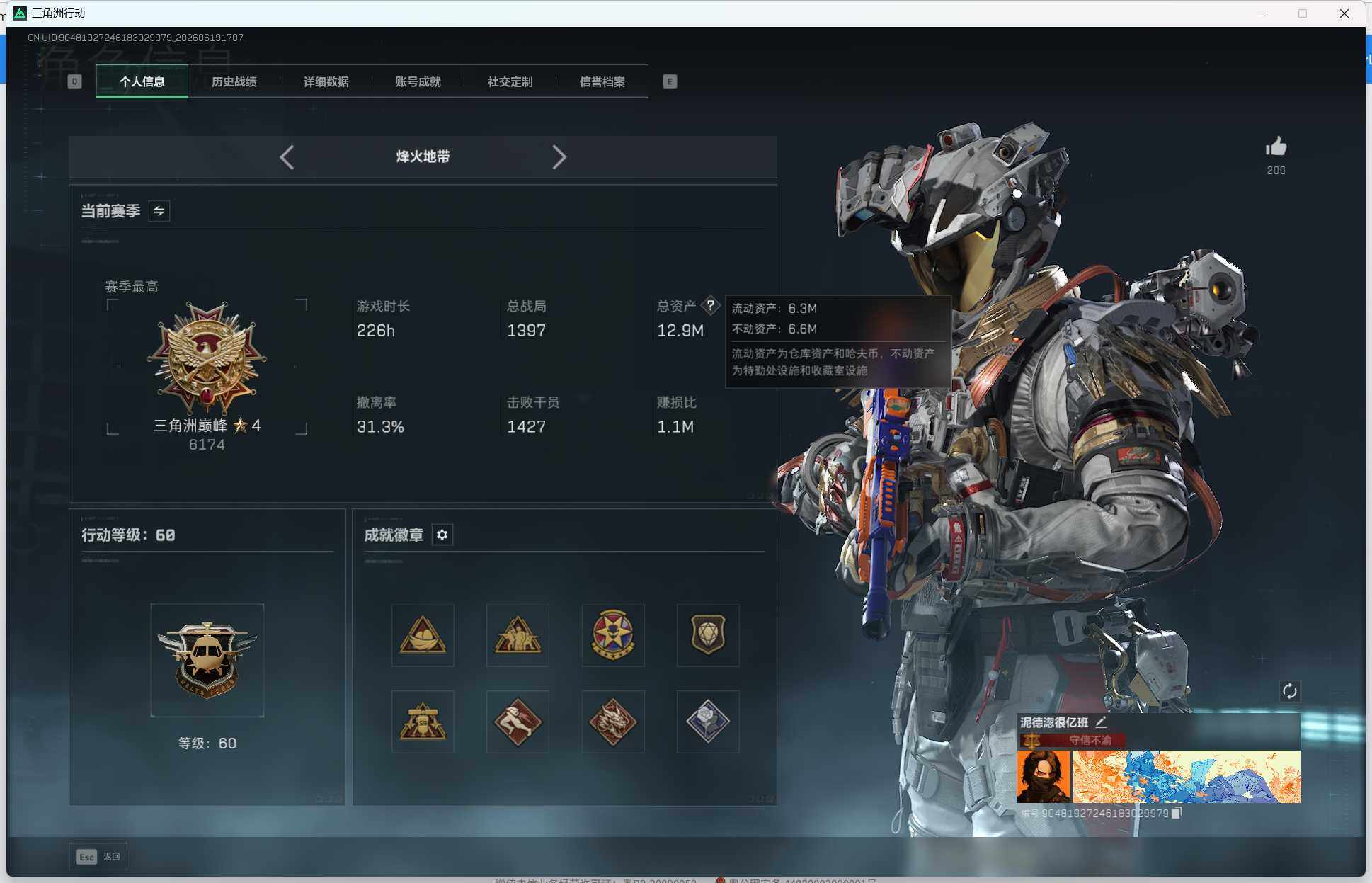Viewport: 1372px width, 883px height.
Task: Copy the player ID number with copy icon
Action: (1177, 813)
